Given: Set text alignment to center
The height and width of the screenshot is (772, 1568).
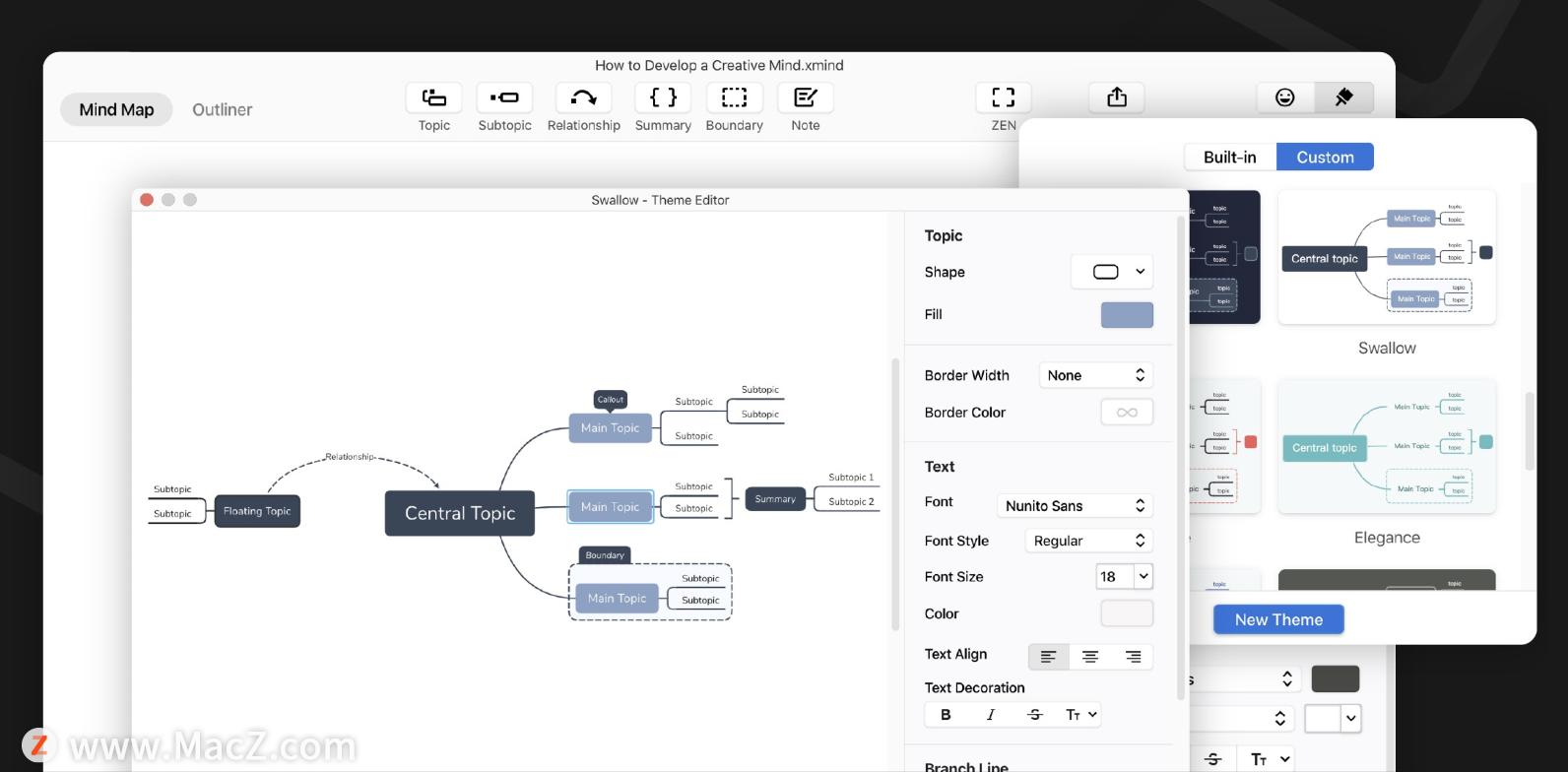Looking at the screenshot, I should pos(1090,657).
